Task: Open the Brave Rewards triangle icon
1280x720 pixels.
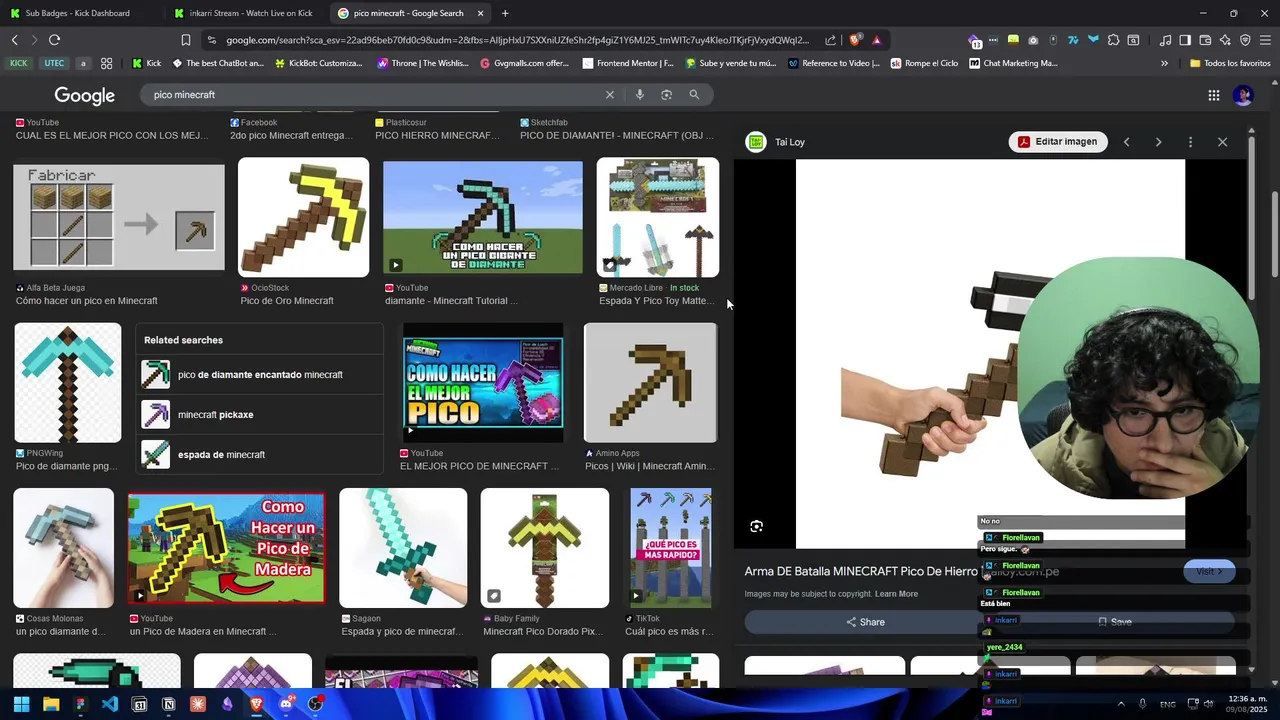Action: (x=876, y=40)
